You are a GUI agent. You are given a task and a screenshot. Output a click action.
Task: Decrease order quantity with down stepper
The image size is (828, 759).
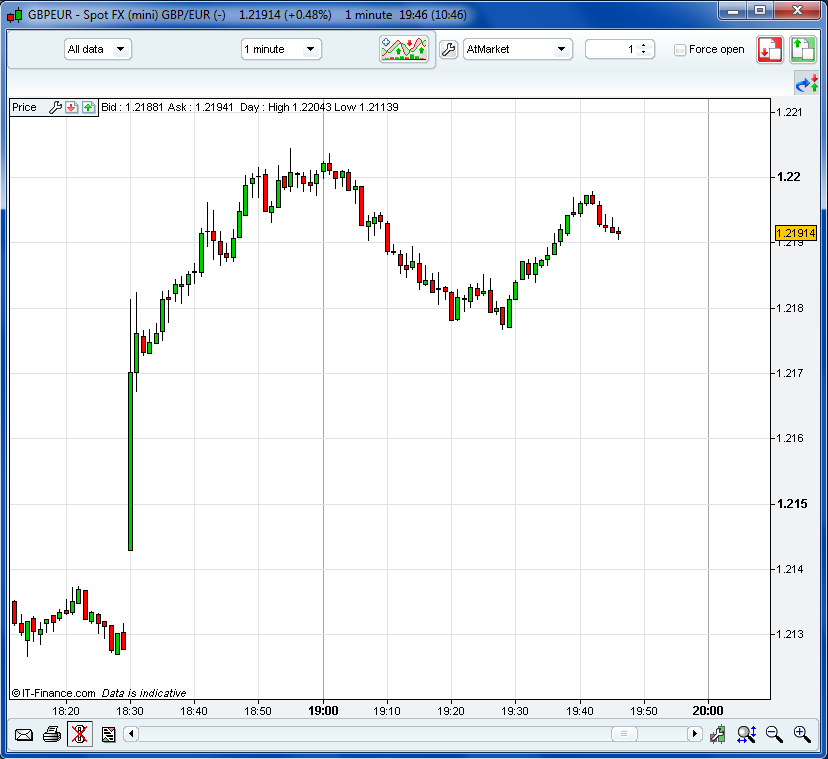tap(643, 53)
